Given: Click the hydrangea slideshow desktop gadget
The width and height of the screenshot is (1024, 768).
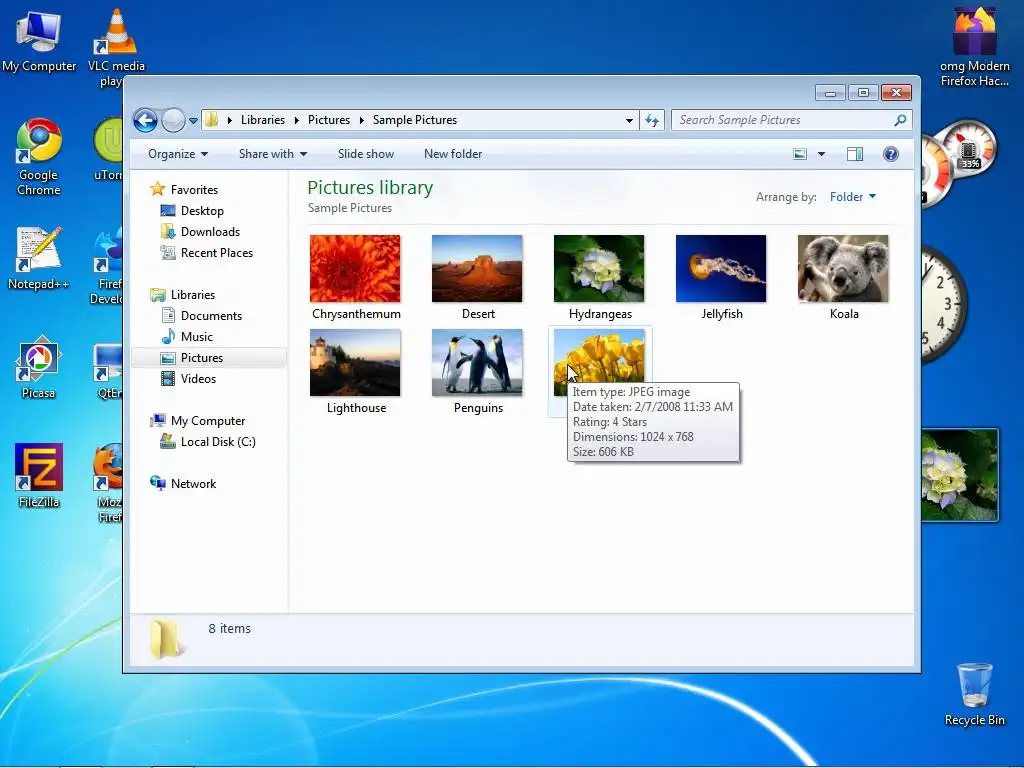Looking at the screenshot, I should (x=960, y=475).
